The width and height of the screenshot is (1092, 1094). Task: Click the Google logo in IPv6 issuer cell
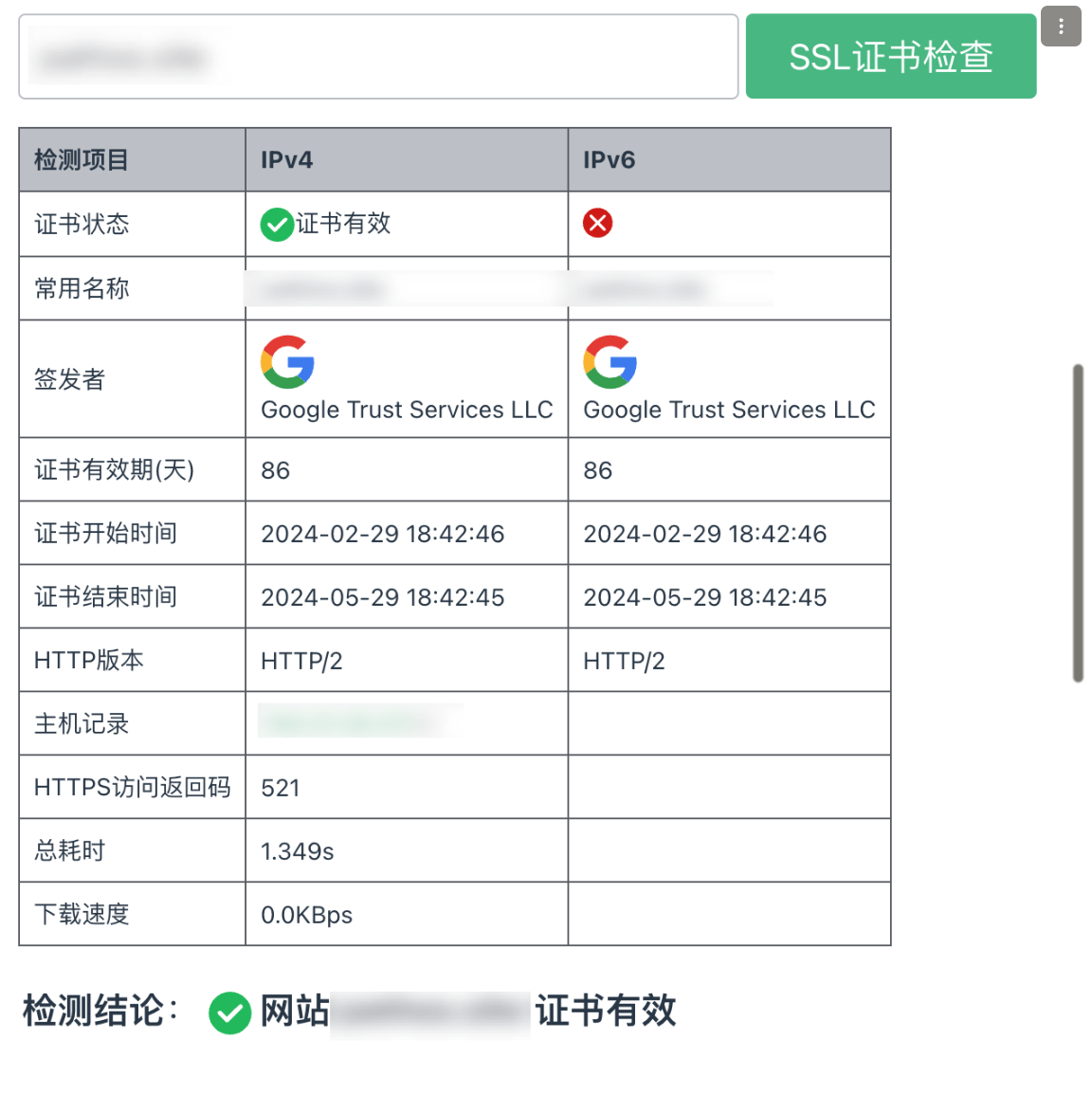pos(610,361)
